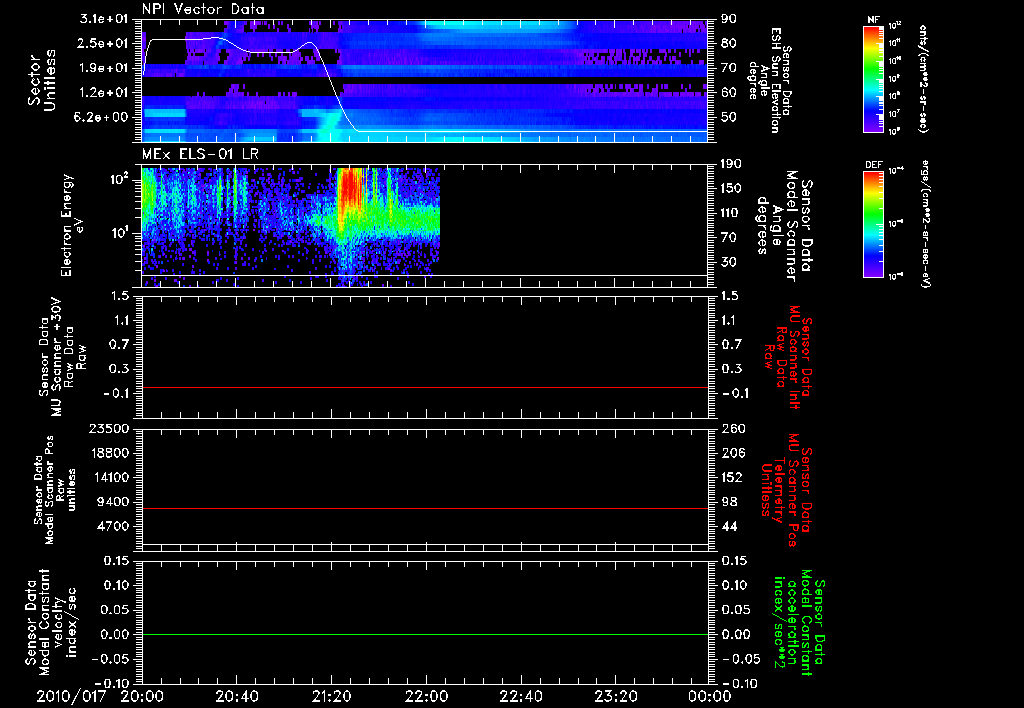This screenshot has width=1024, height=708.
Task: Select the "44" telemetry tick value
Action: click(x=729, y=526)
